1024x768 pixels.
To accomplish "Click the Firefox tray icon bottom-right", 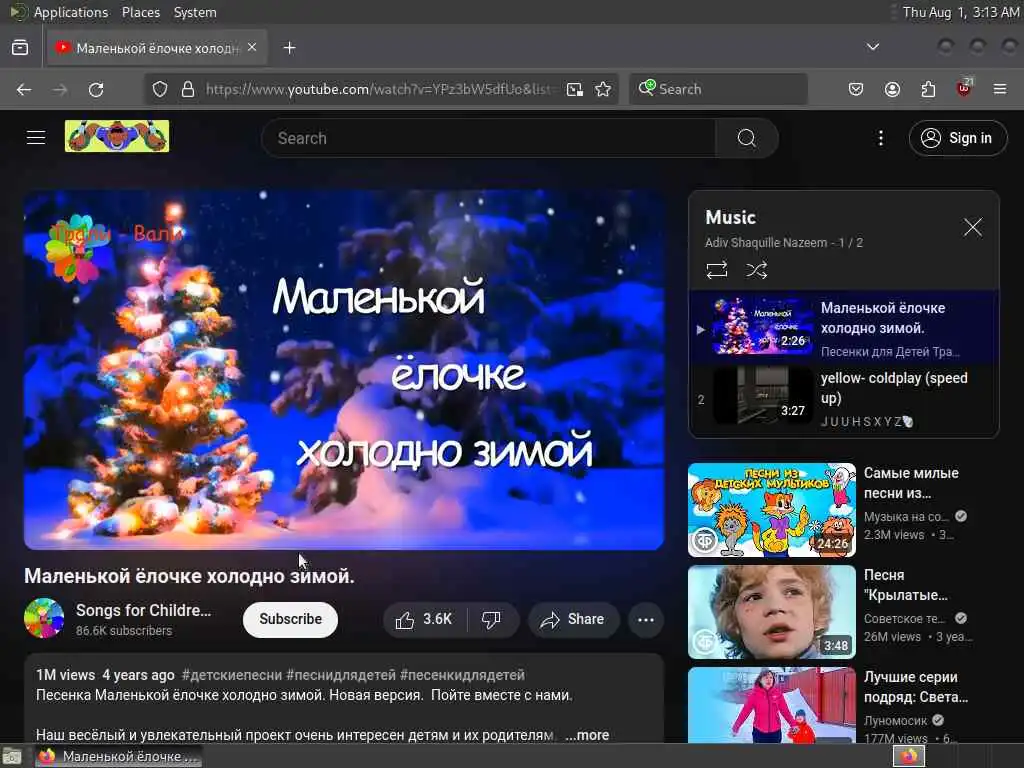I will (909, 756).
